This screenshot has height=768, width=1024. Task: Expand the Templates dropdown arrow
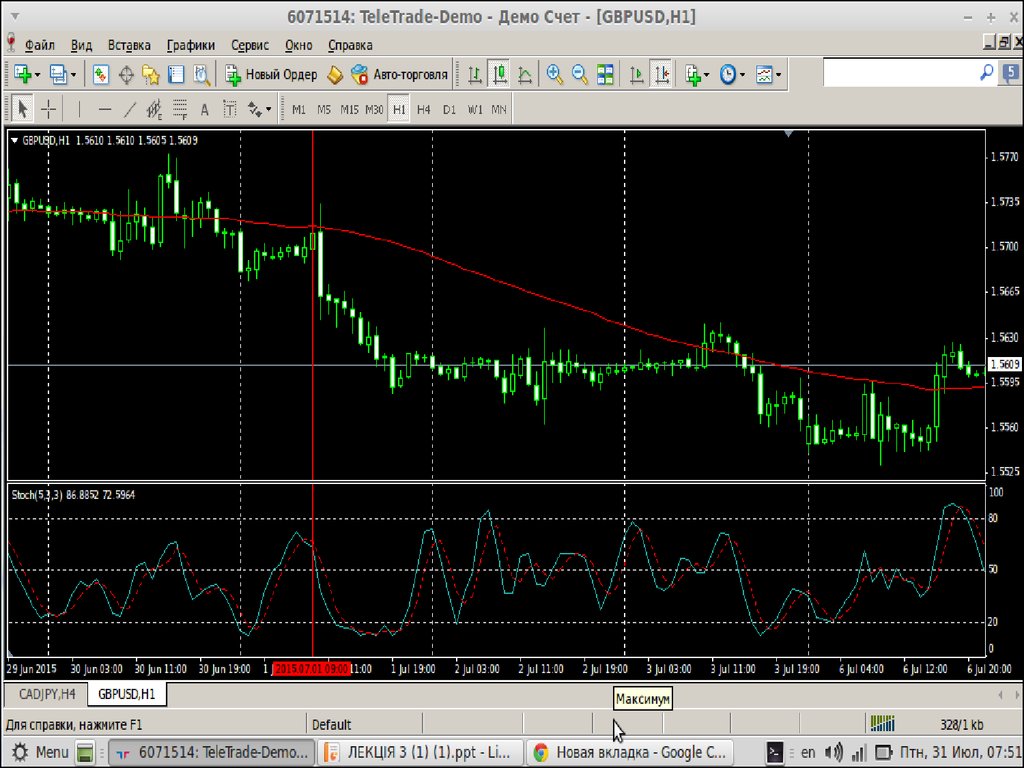coord(778,75)
